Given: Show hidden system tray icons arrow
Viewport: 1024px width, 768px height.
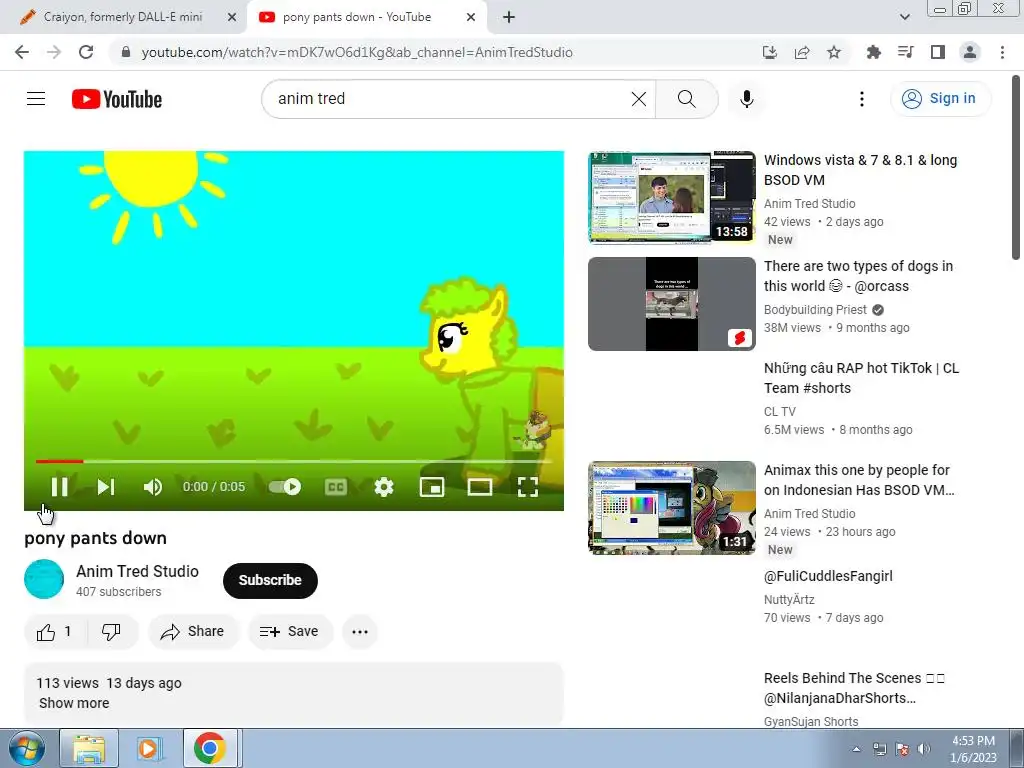Looking at the screenshot, I should pyautogui.click(x=857, y=749).
